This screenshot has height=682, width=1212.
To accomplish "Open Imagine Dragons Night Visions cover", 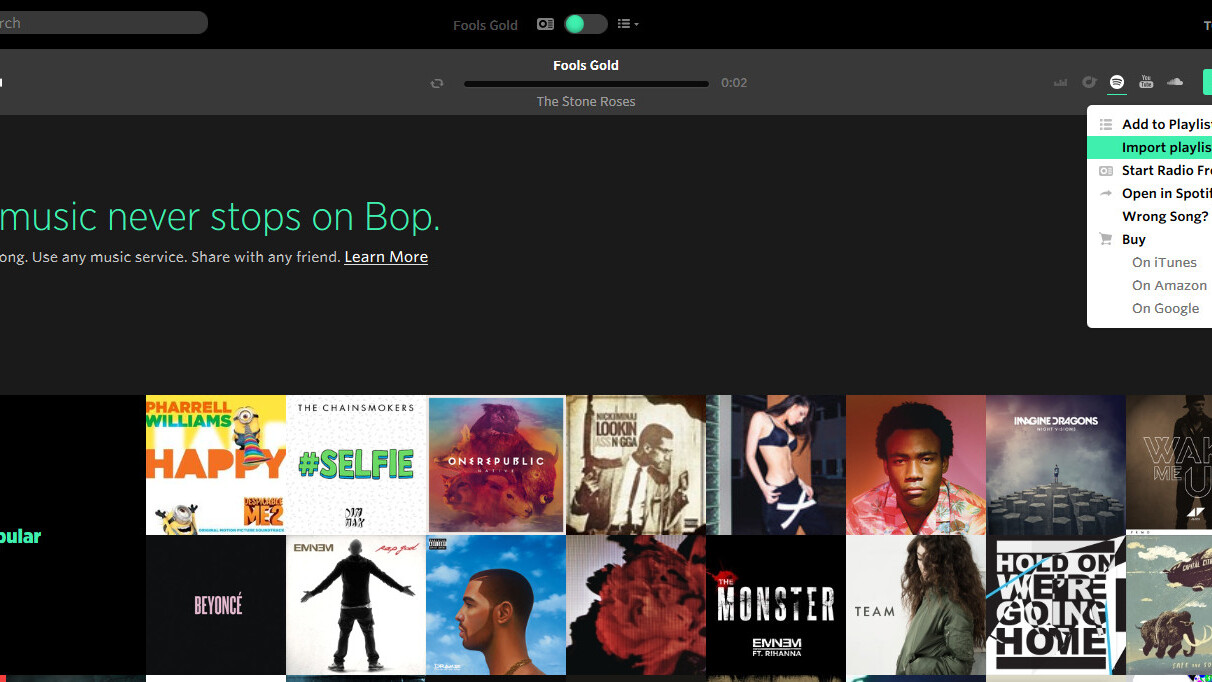I will (x=1056, y=465).
